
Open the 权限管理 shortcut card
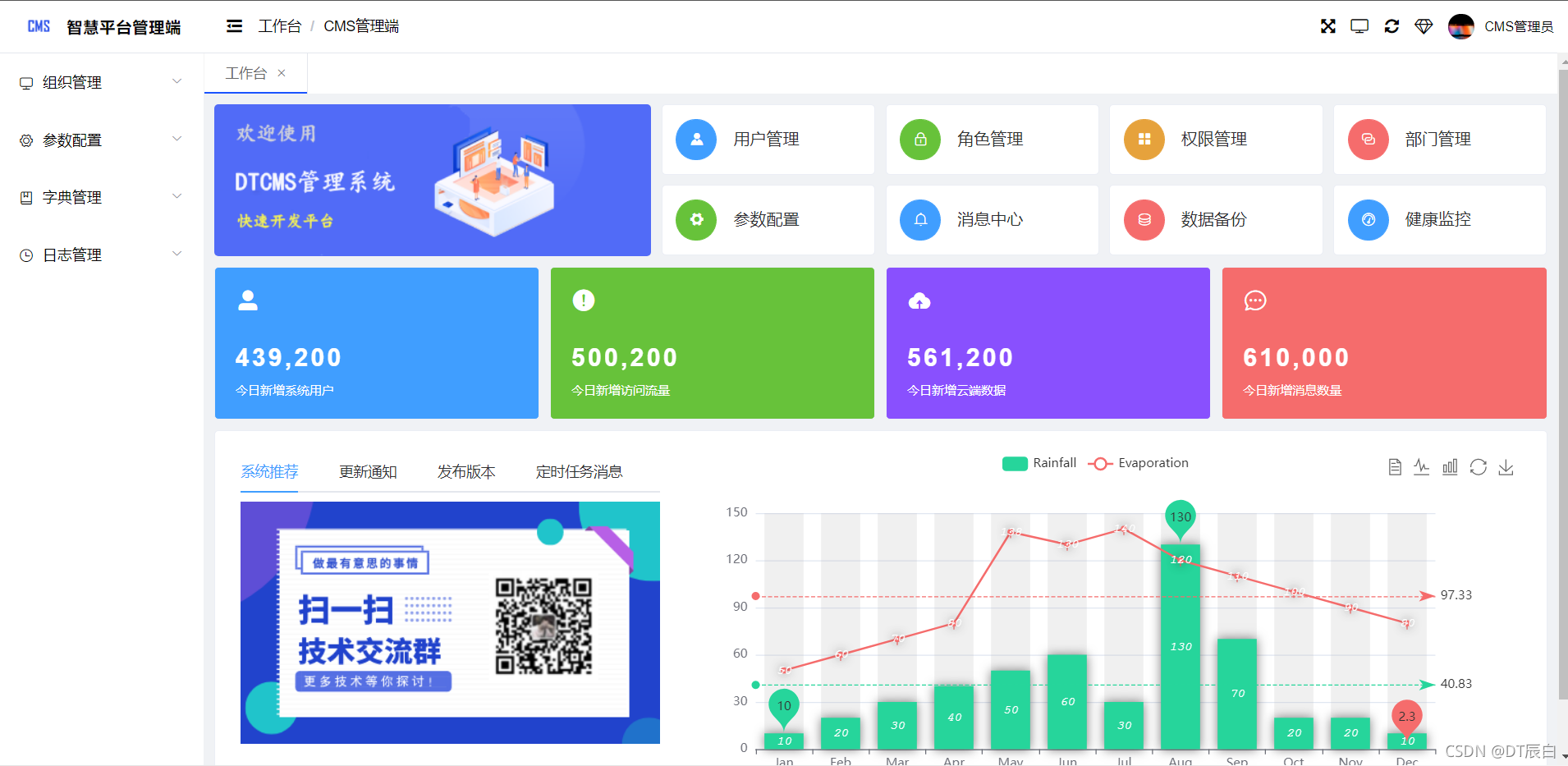pyautogui.click(x=1216, y=140)
